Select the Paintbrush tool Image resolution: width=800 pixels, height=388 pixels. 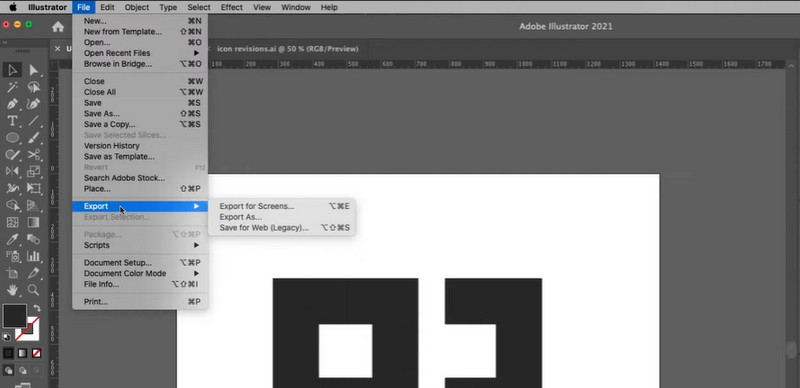point(34,137)
